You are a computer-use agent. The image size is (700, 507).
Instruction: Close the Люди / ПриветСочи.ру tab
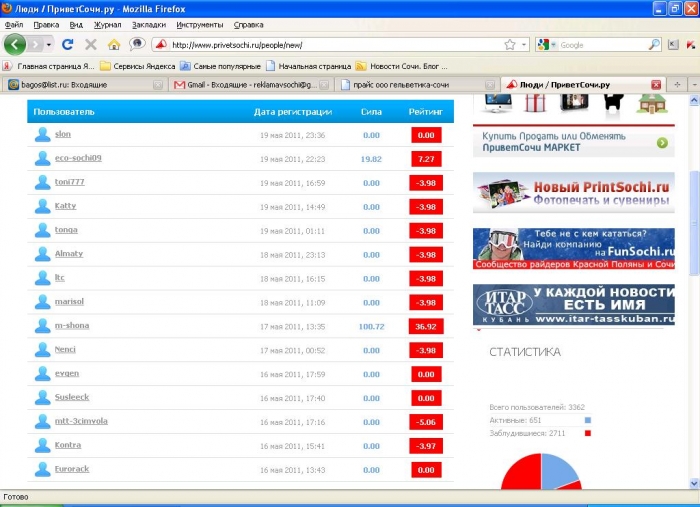(656, 85)
